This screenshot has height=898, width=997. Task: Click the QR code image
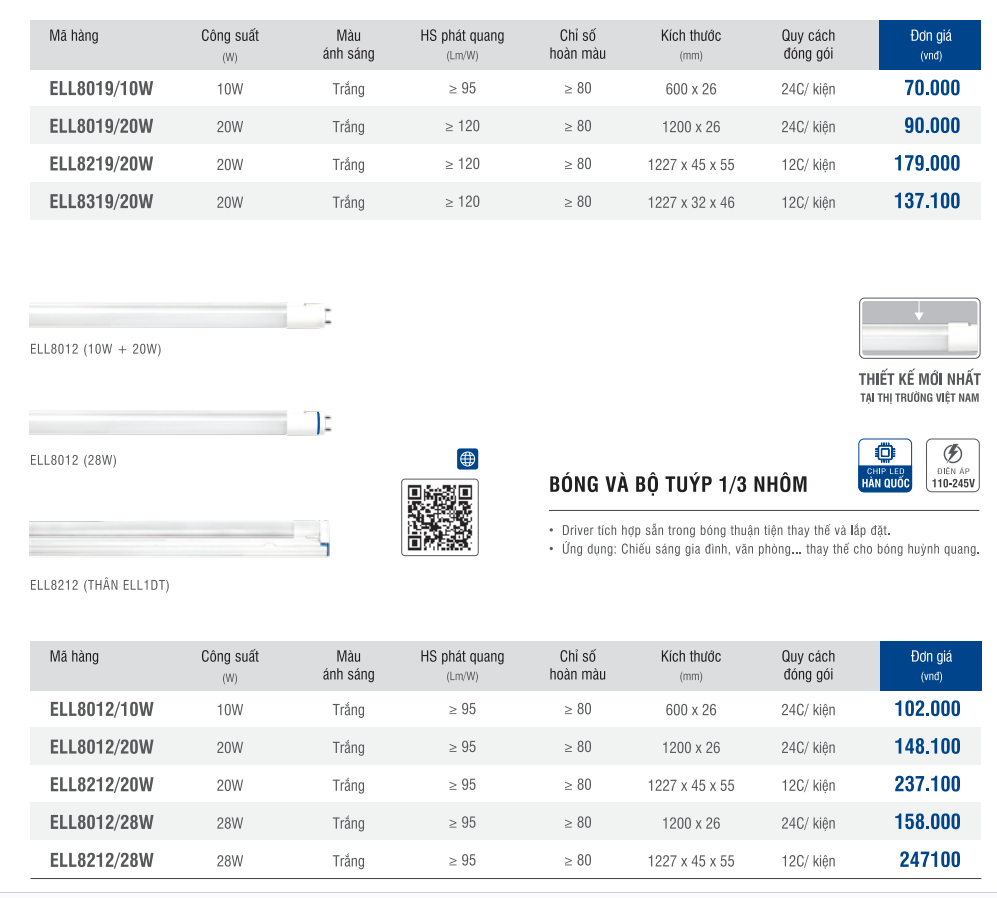(x=440, y=518)
